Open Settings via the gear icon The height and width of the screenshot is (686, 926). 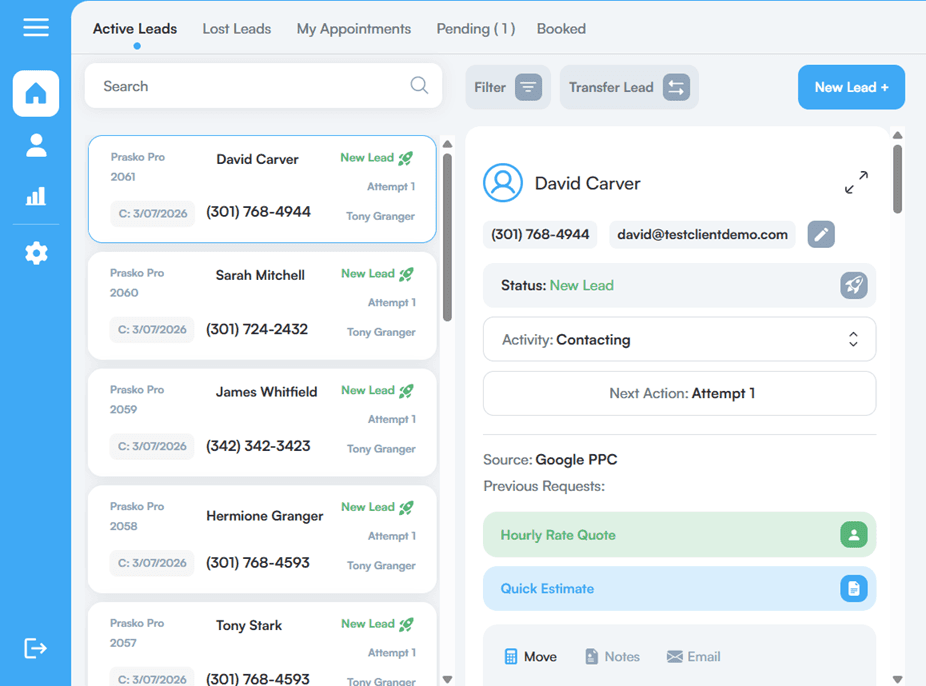point(35,252)
